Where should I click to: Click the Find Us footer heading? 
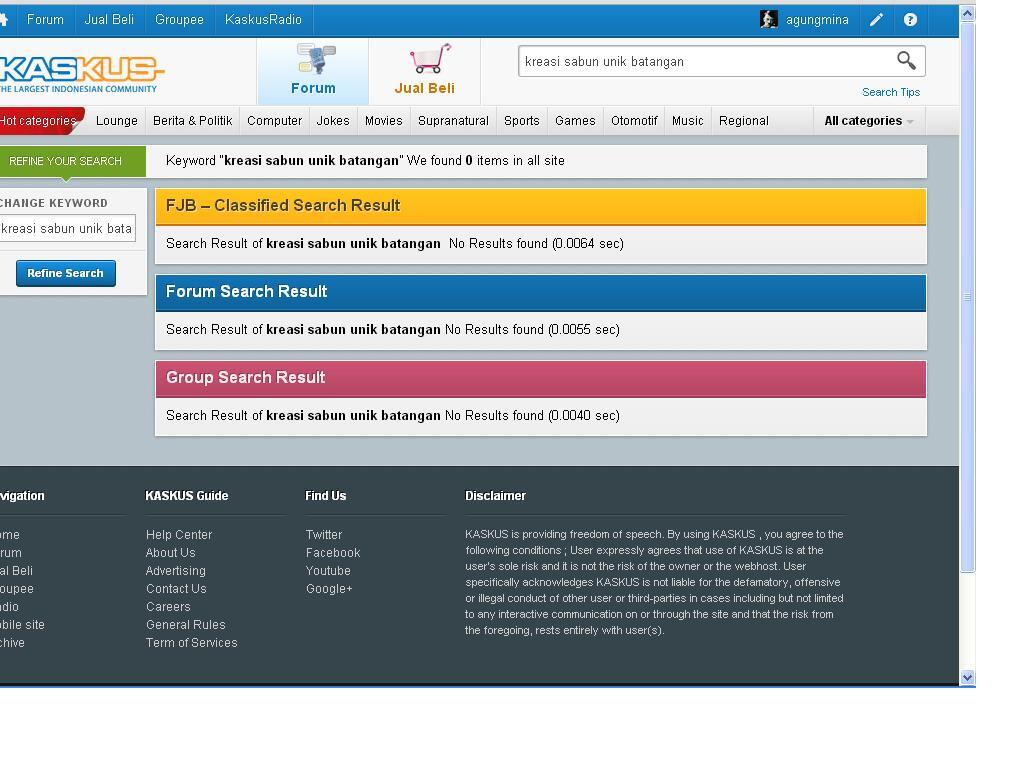(326, 496)
